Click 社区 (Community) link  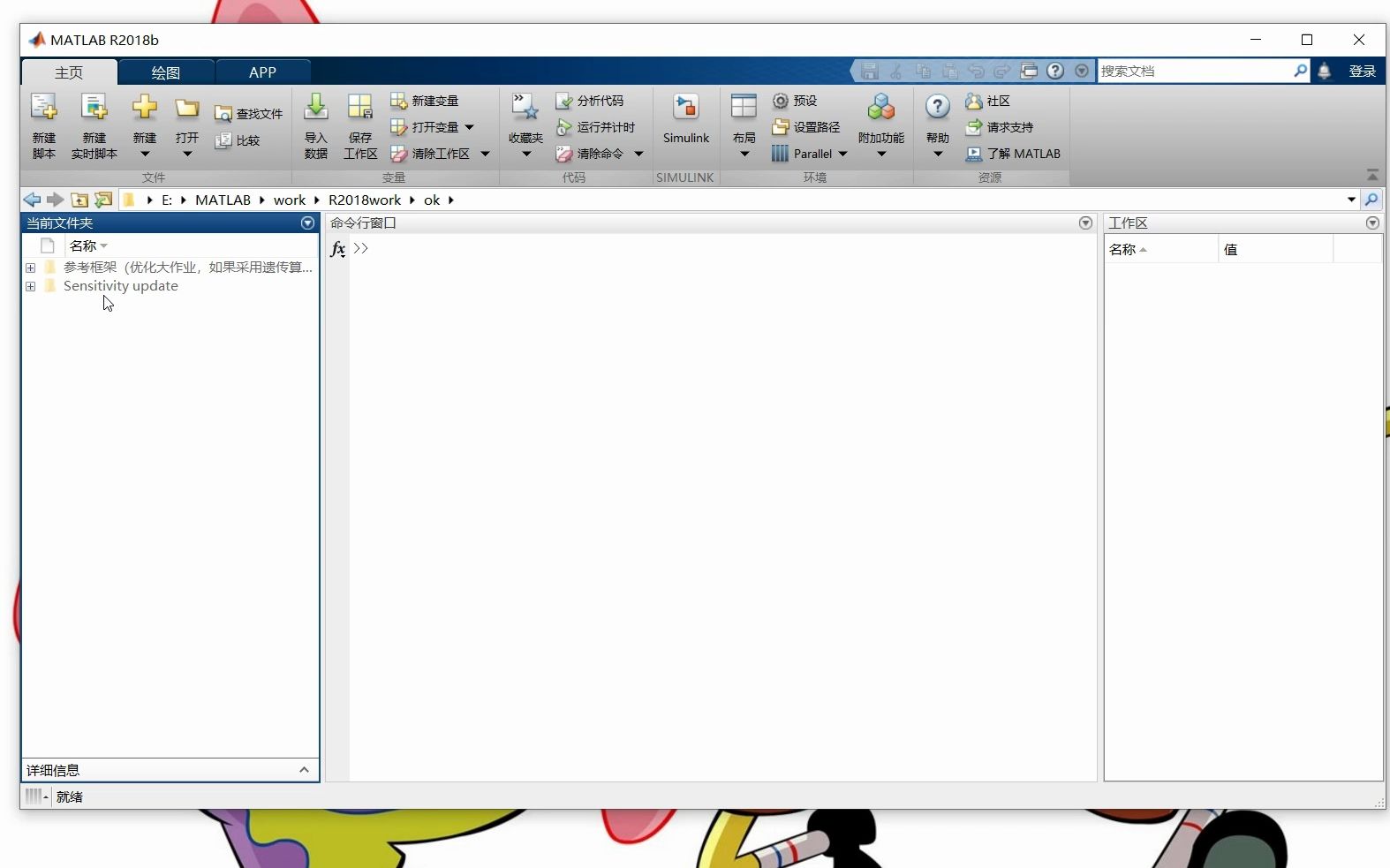(988, 101)
